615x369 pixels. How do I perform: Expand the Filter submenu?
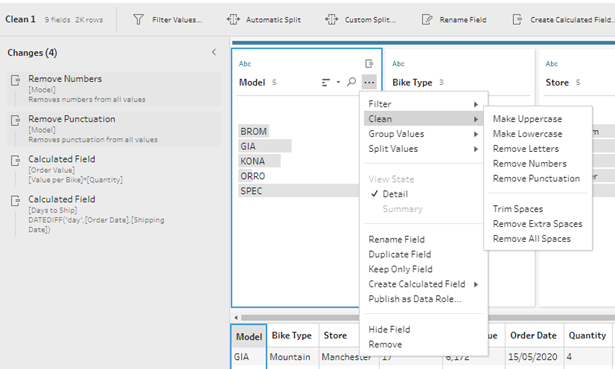point(424,104)
